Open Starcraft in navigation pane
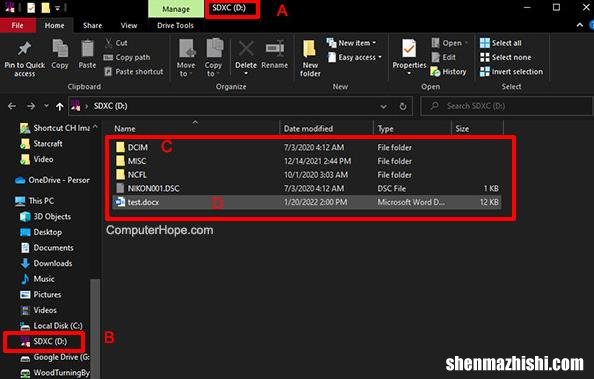Image resolution: width=594 pixels, height=379 pixels. [x=41, y=144]
